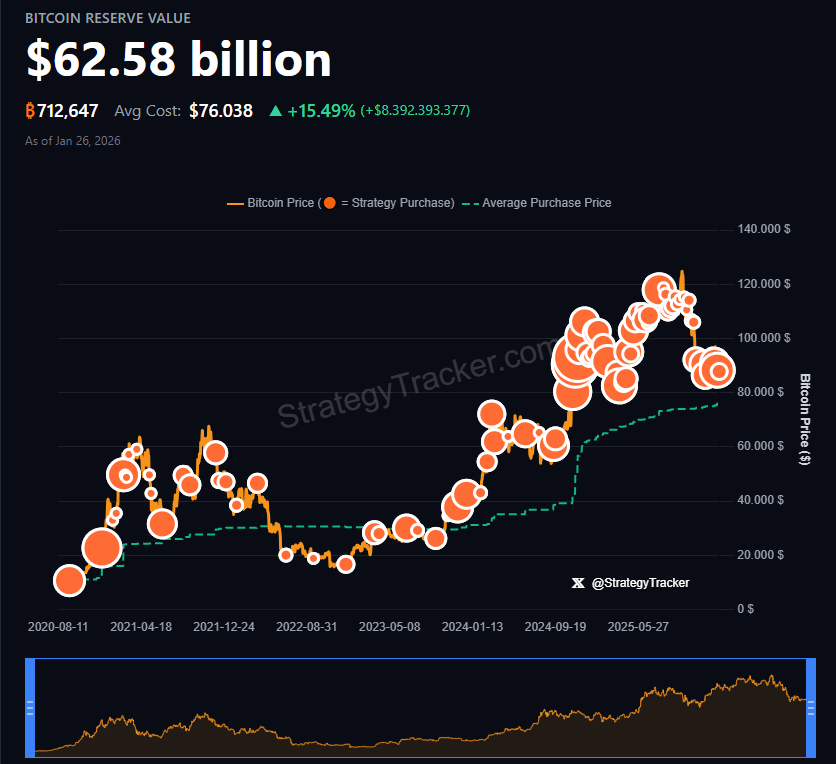Screen dimensions: 836x764
Task: Click the Avg Cost value $76.038
Action: (x=220, y=111)
